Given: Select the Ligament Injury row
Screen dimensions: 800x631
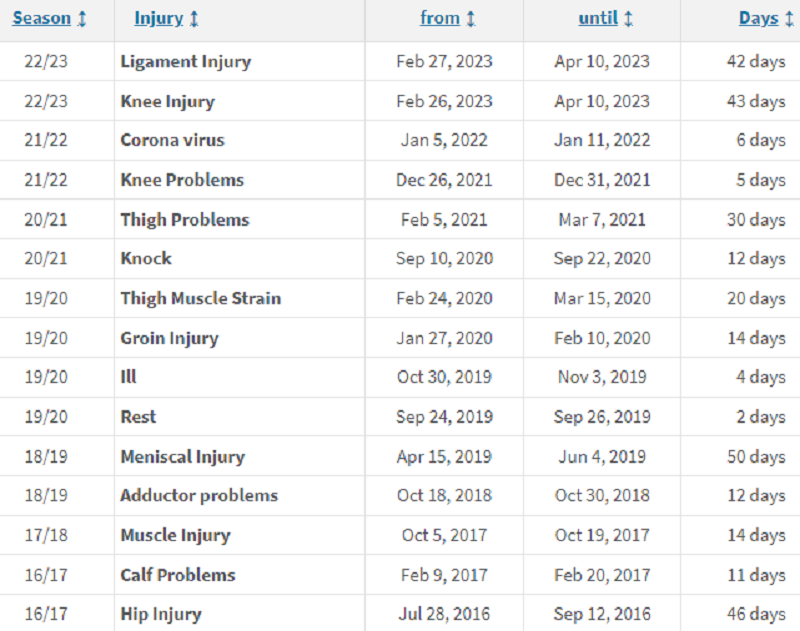Looking at the screenshot, I should (186, 61).
